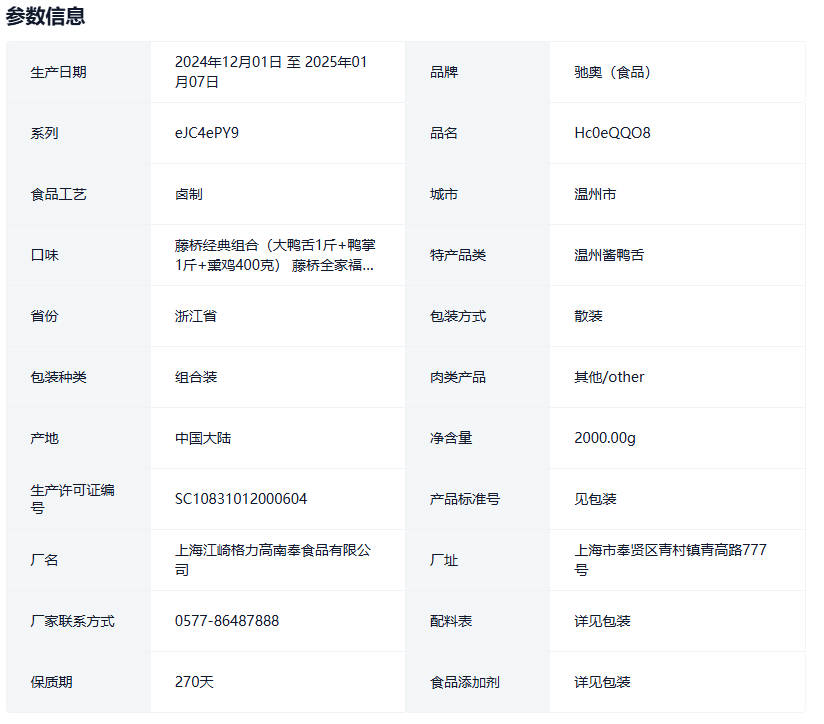Click the city value 温州市
The height and width of the screenshot is (724, 824).
595,194
